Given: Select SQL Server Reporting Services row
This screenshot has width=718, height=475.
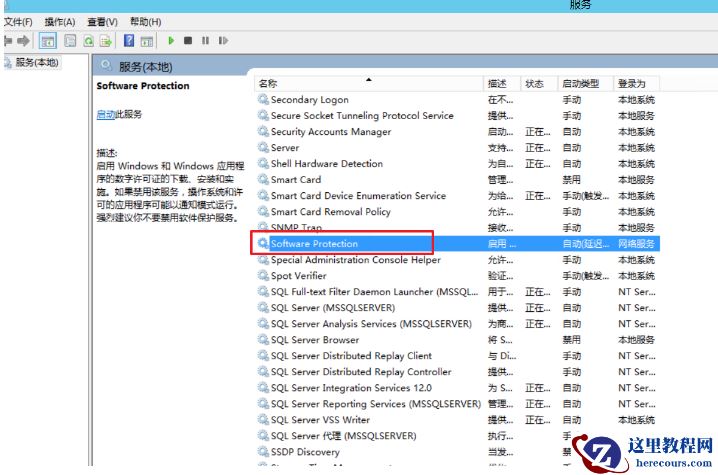Looking at the screenshot, I should click(458, 404).
